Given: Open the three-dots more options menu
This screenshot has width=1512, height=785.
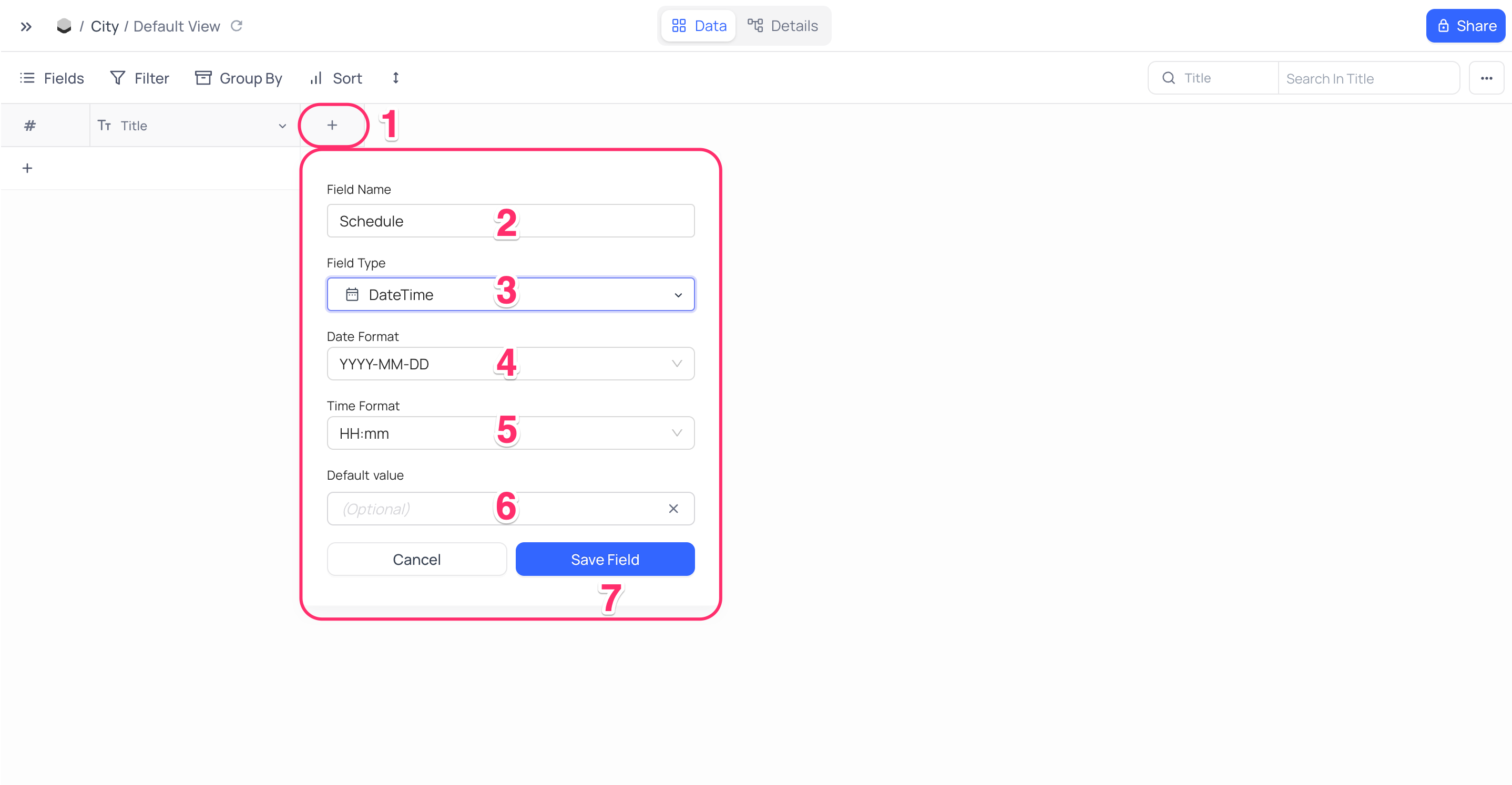Looking at the screenshot, I should pos(1486,78).
